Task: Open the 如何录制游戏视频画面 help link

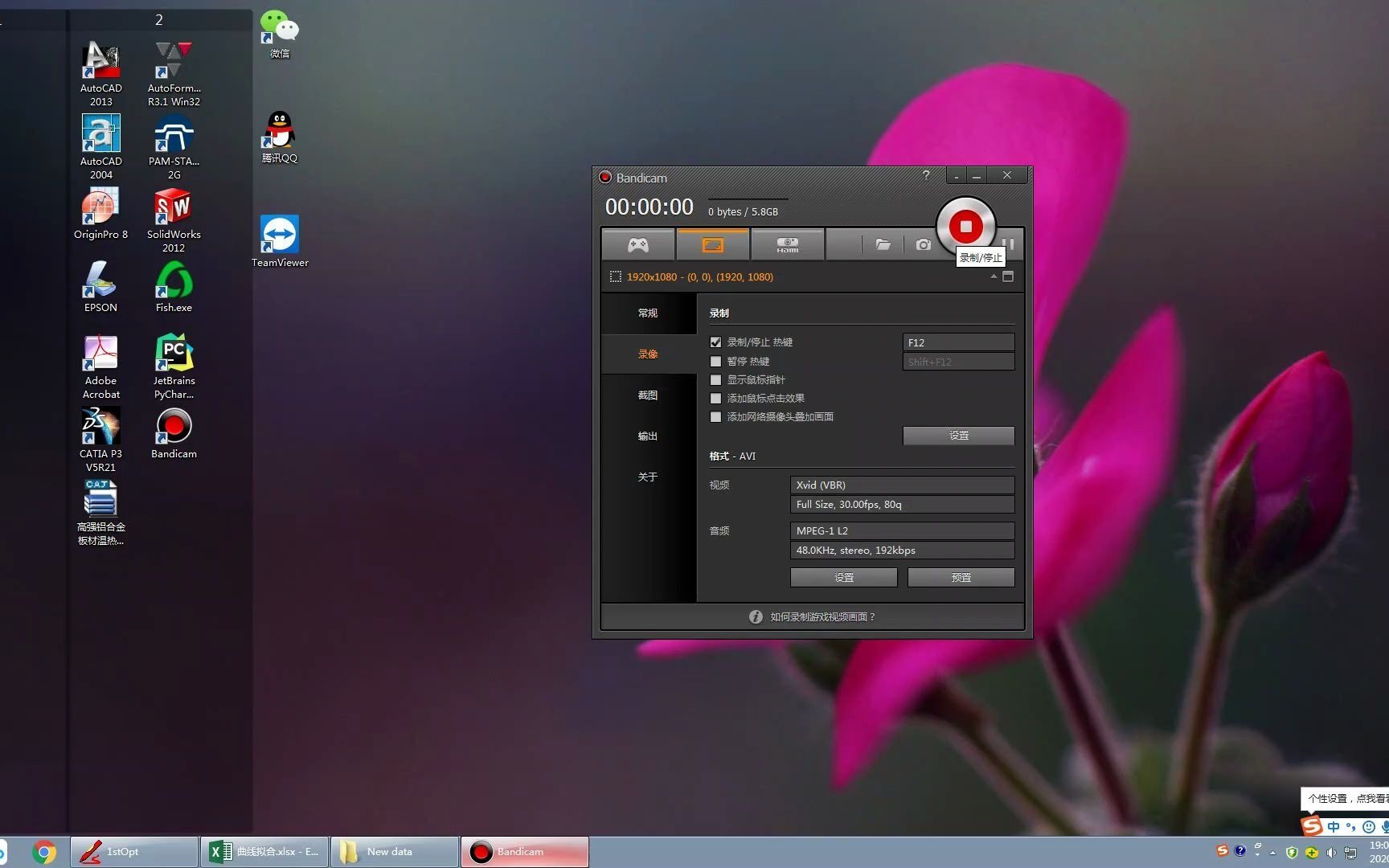Action: (822, 616)
